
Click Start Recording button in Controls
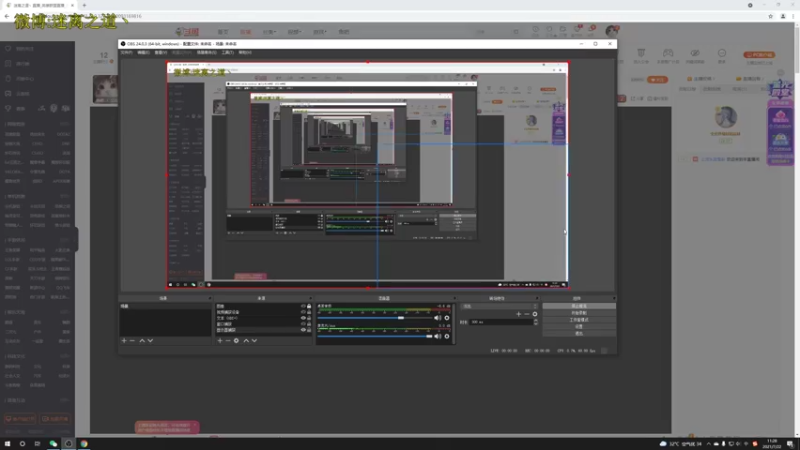(x=579, y=313)
